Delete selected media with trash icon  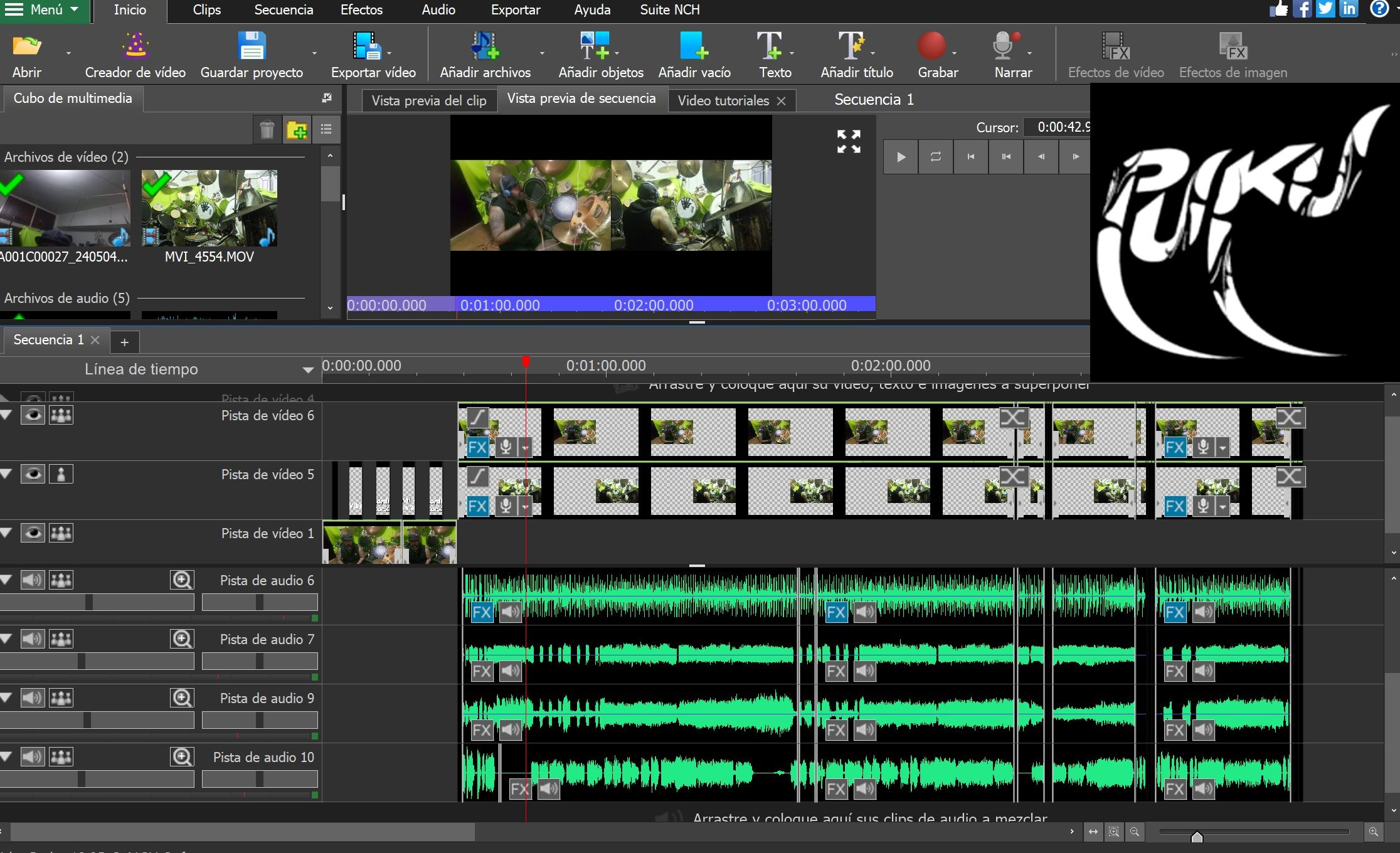click(x=267, y=130)
